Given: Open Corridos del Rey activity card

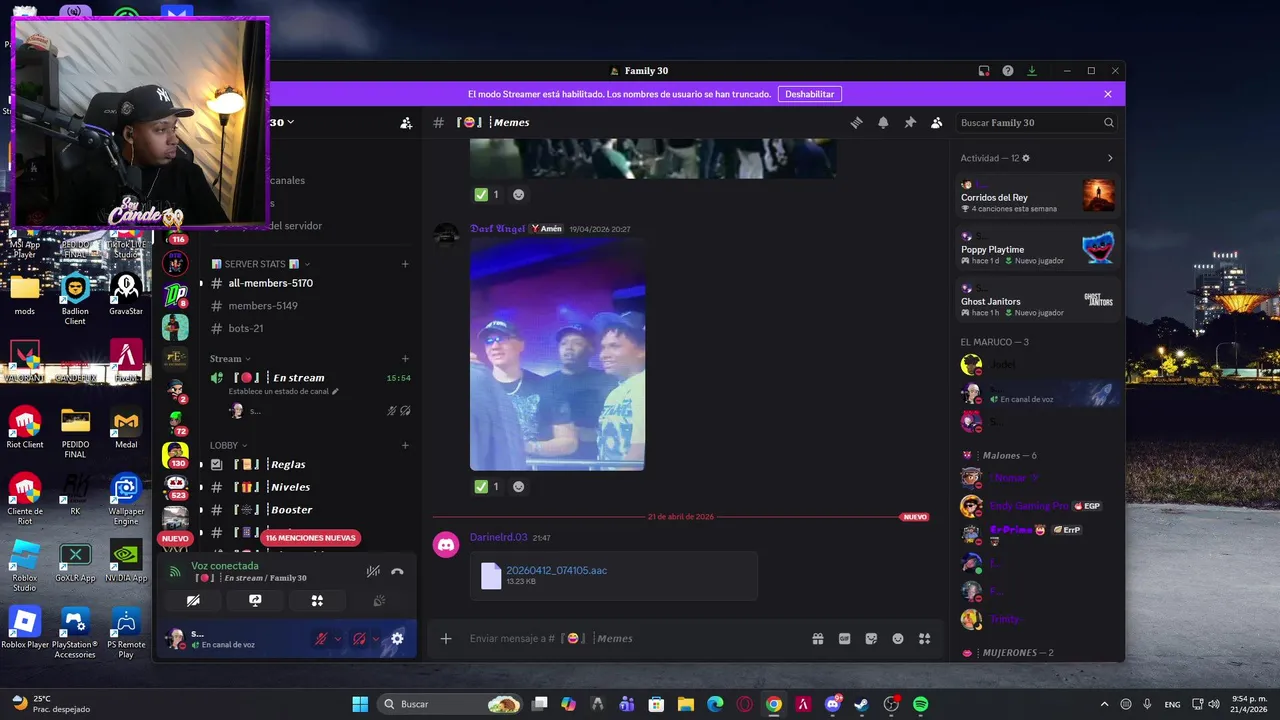Looking at the screenshot, I should click(x=1037, y=196).
